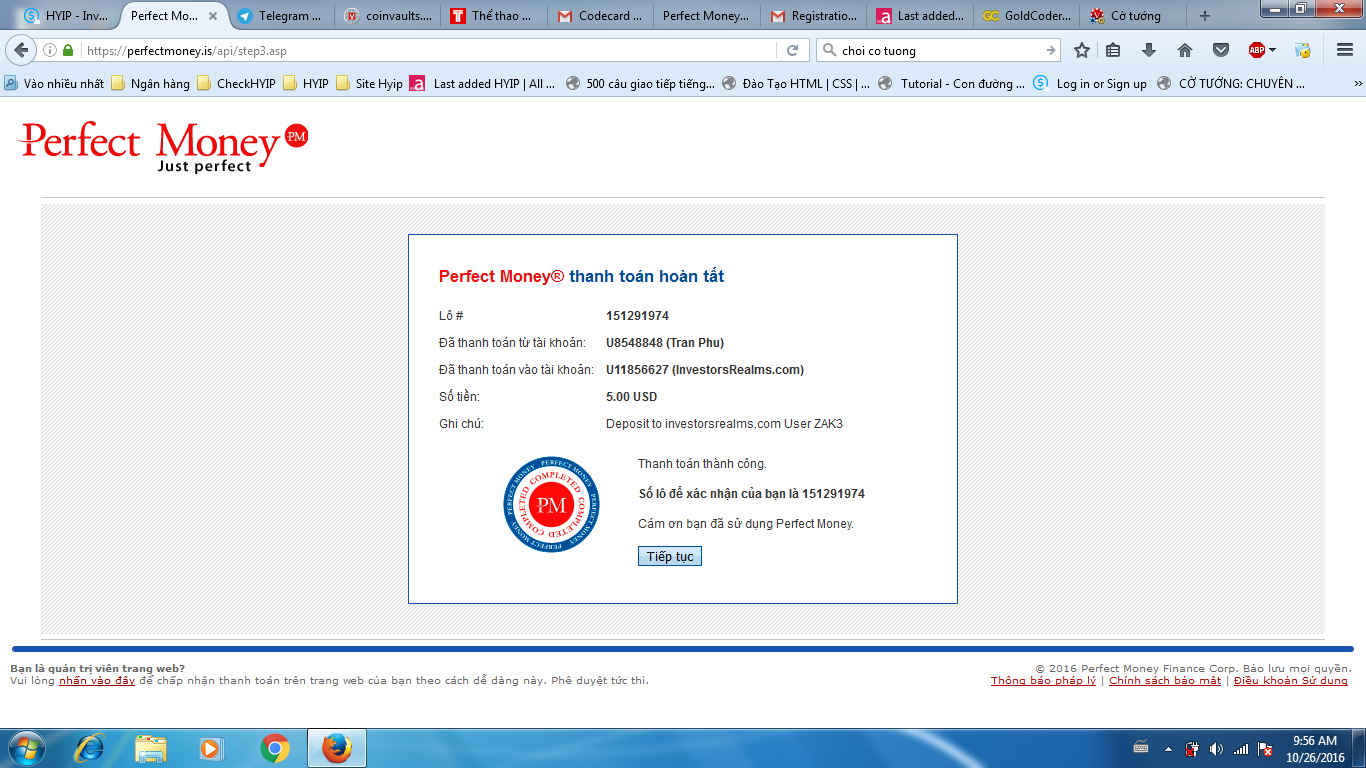Screen dimensions: 1366x768
Task: Open the 'CỜ TƯỚNG: CHUYÊN' bookmark
Action: pyautogui.click(x=1231, y=84)
